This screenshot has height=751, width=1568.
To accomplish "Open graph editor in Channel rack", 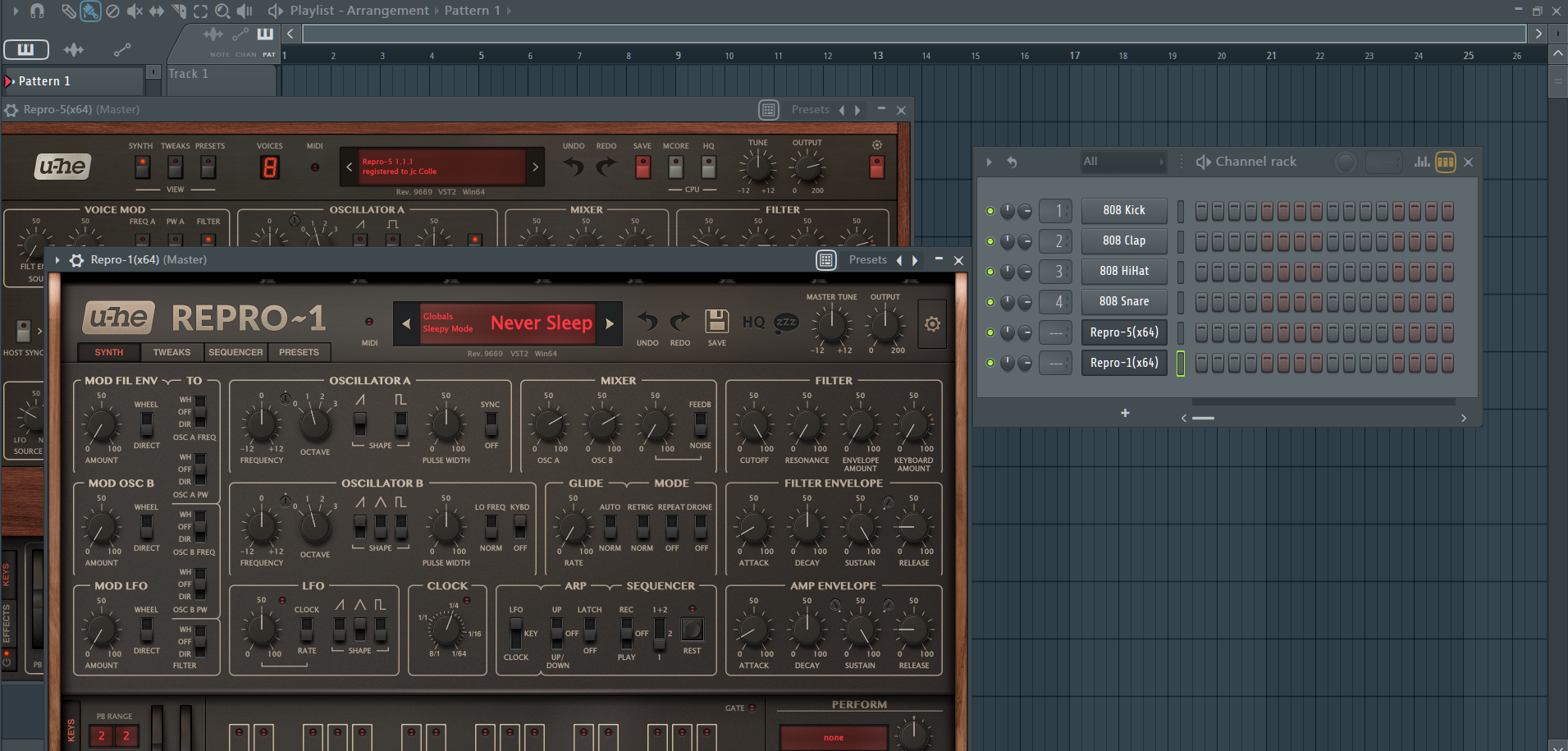I will coord(1422,162).
